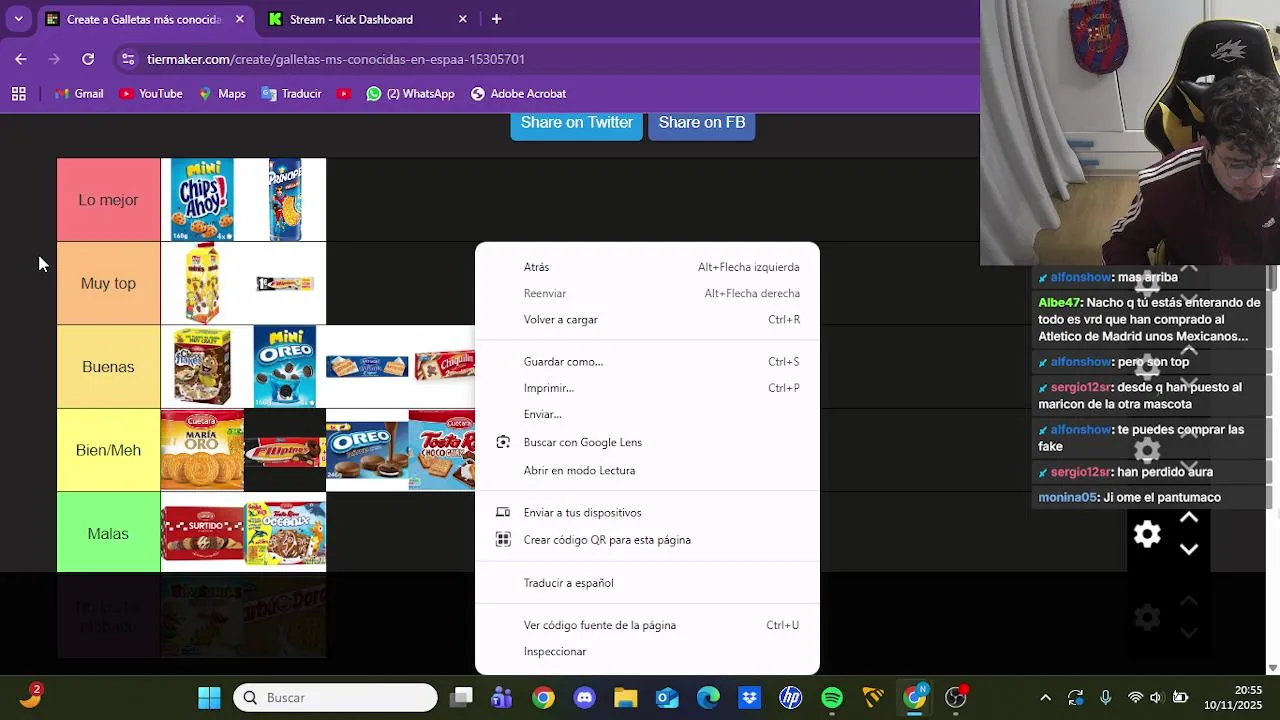Screen dimensions: 1280x720
Task: Open the Maps bookmark
Action: pos(221,94)
